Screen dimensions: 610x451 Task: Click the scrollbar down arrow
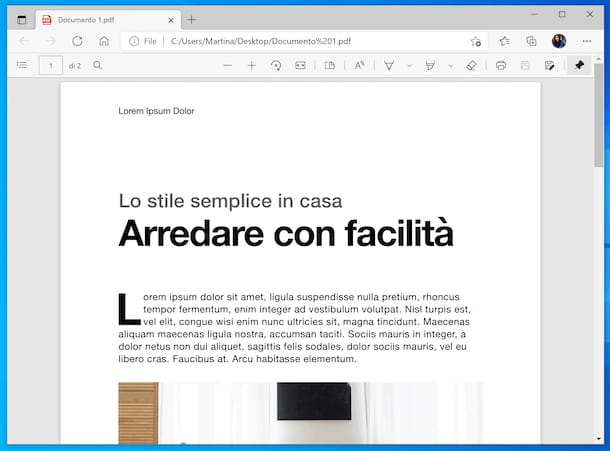(599, 439)
